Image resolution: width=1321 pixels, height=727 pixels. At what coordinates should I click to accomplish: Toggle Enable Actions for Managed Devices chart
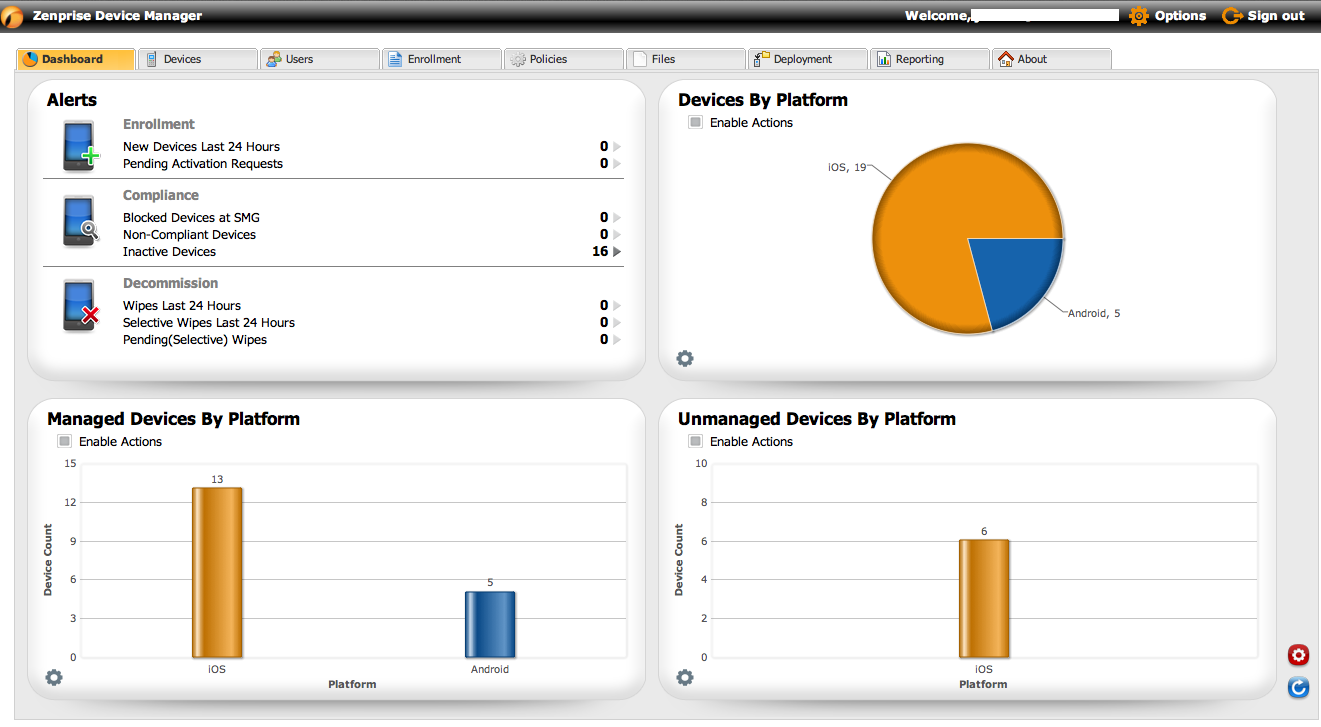point(65,441)
